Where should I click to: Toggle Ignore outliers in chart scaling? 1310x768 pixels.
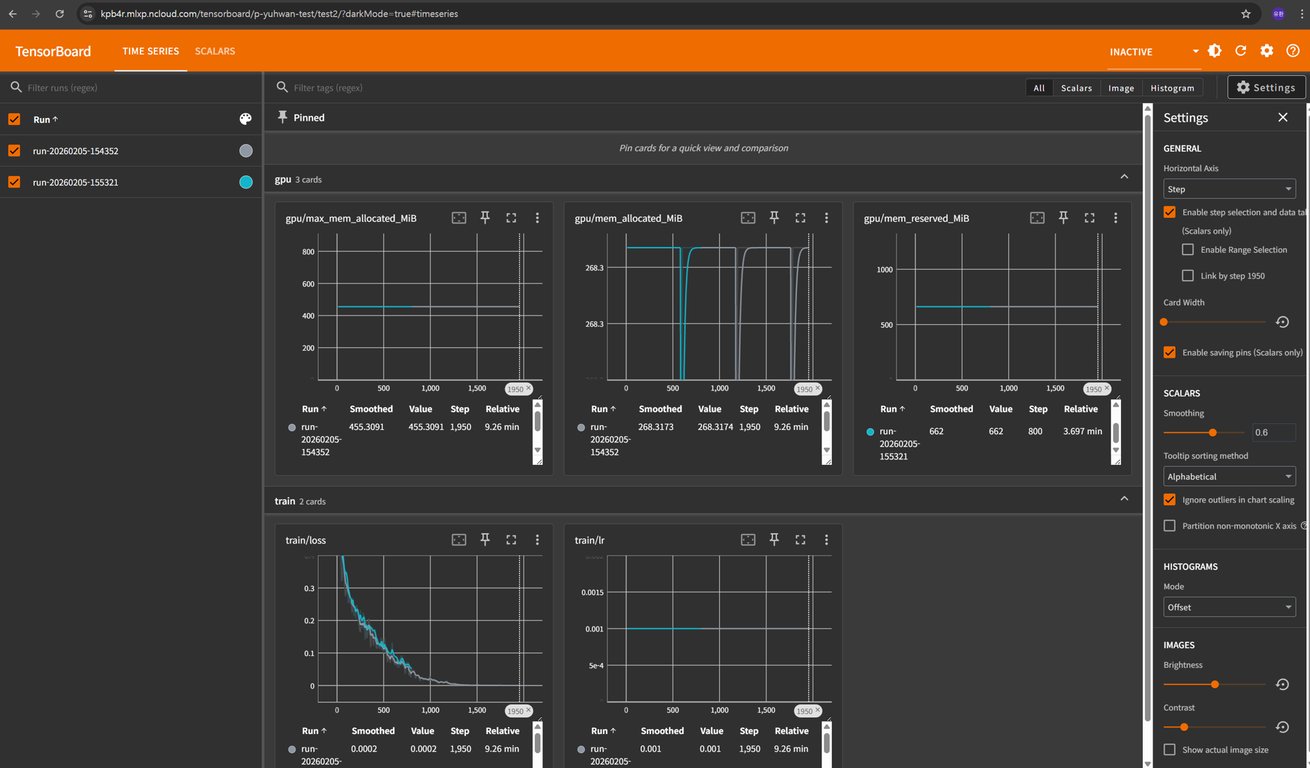coord(1170,499)
